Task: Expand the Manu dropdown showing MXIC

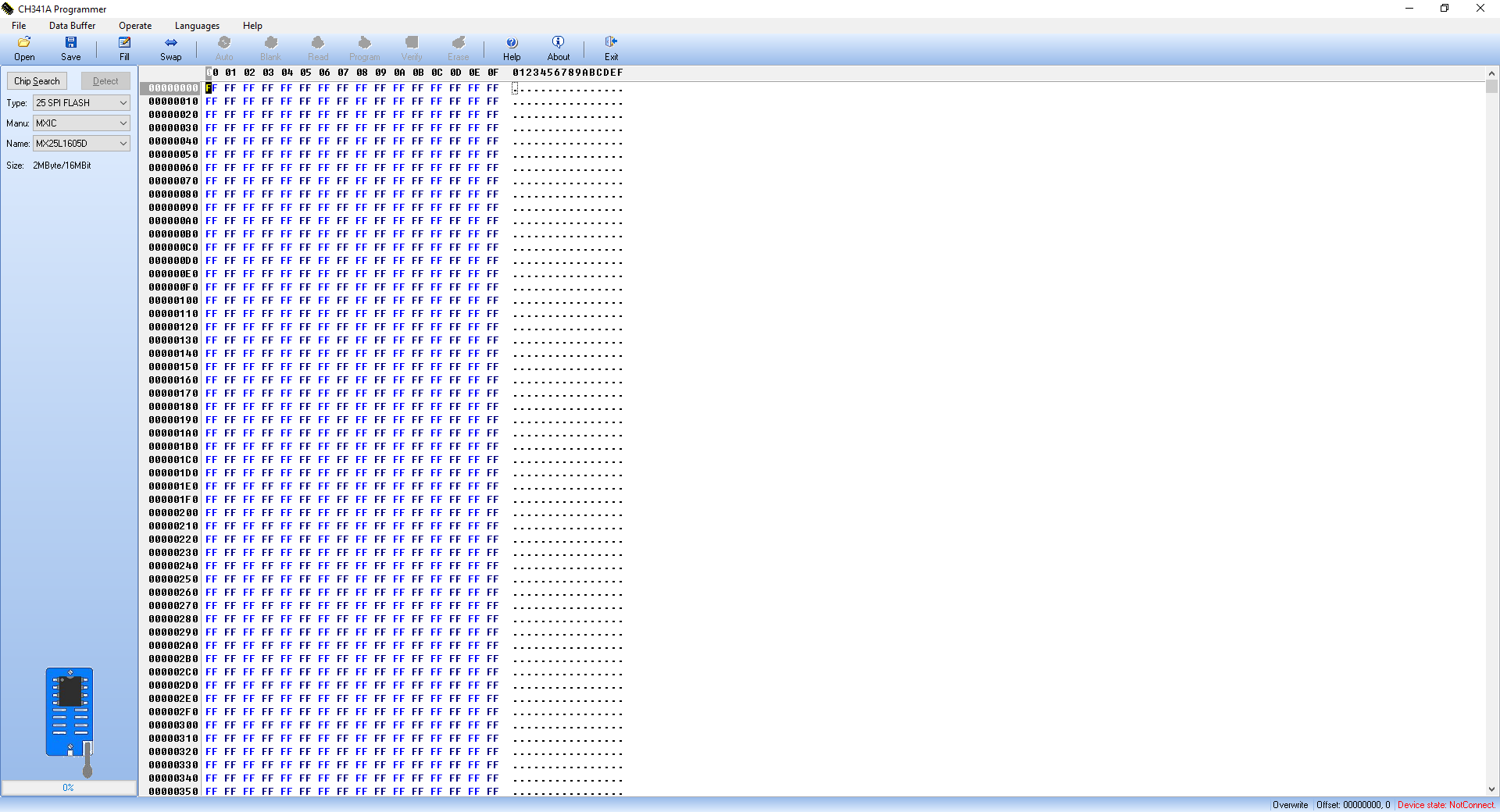Action: [81, 123]
